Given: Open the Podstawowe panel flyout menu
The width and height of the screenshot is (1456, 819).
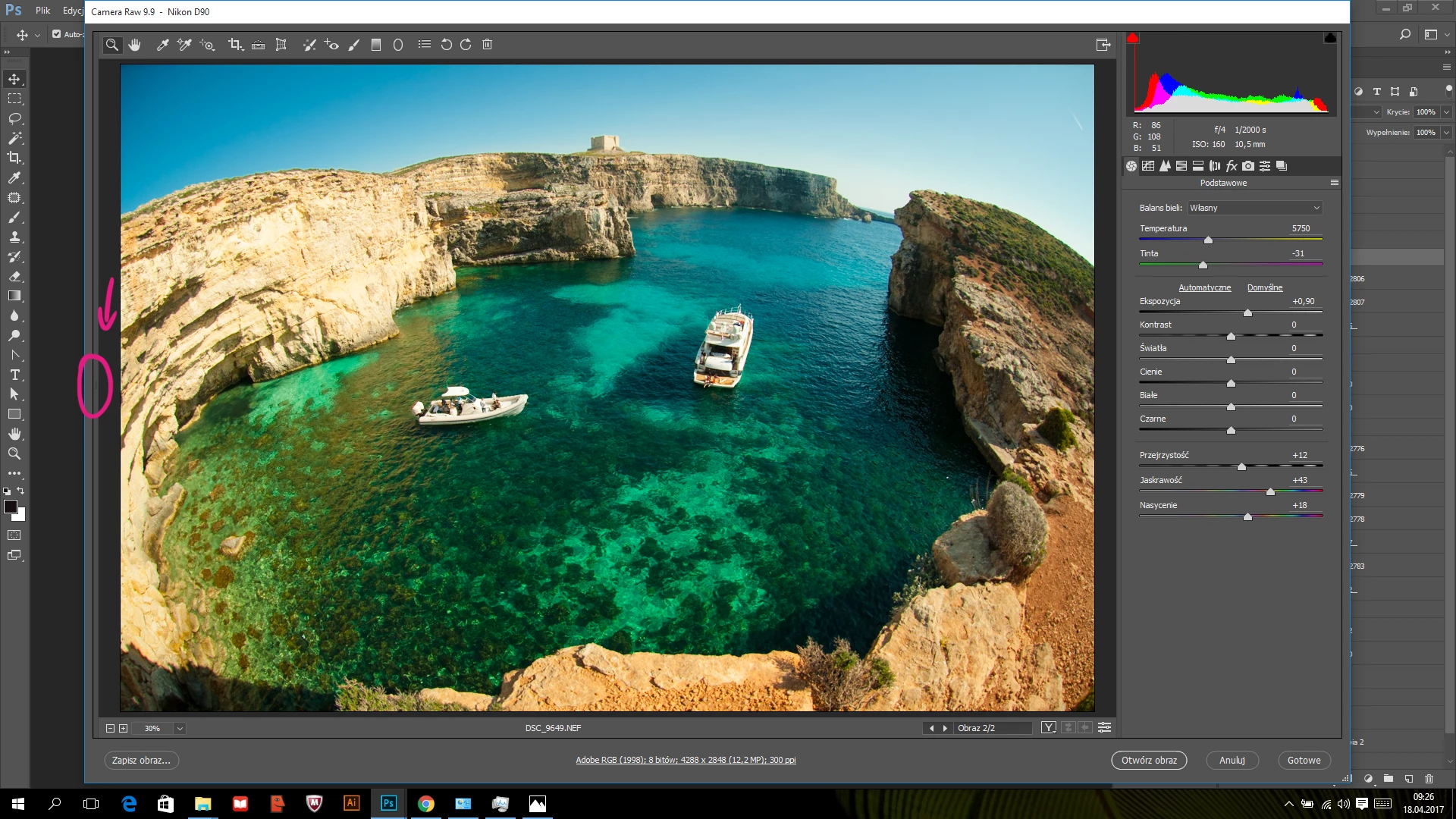Looking at the screenshot, I should point(1335,183).
